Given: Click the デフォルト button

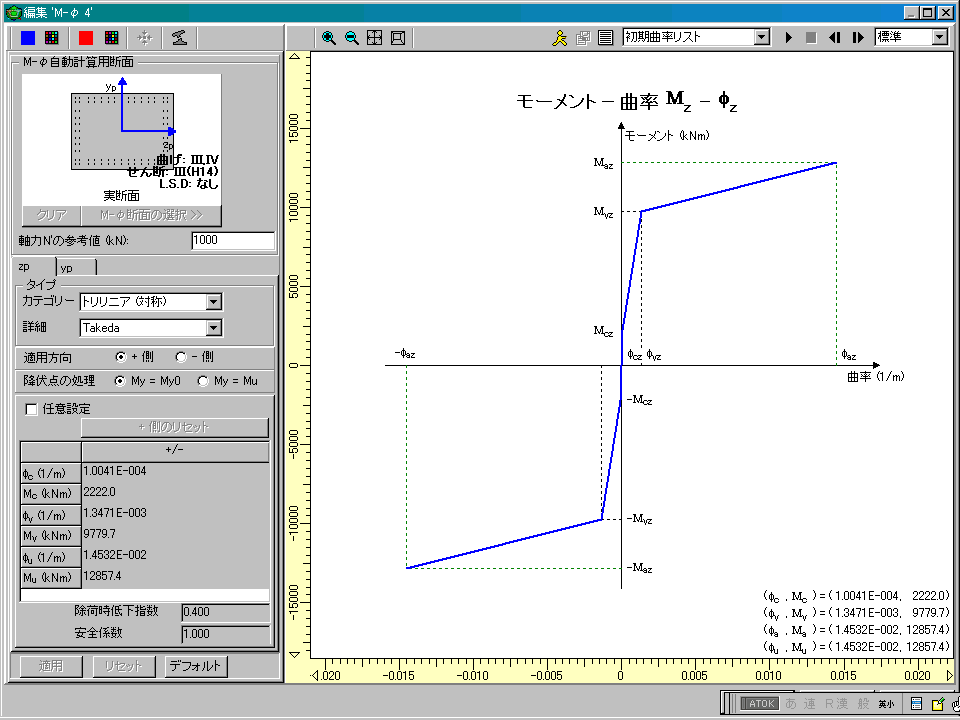Looking at the screenshot, I should pyautogui.click(x=197, y=666).
